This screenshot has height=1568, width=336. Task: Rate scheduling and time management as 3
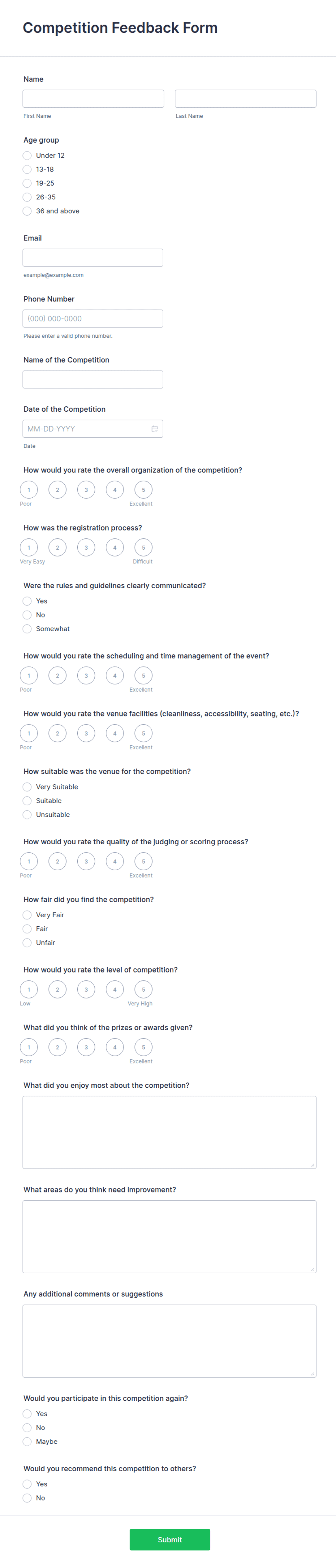86,675
